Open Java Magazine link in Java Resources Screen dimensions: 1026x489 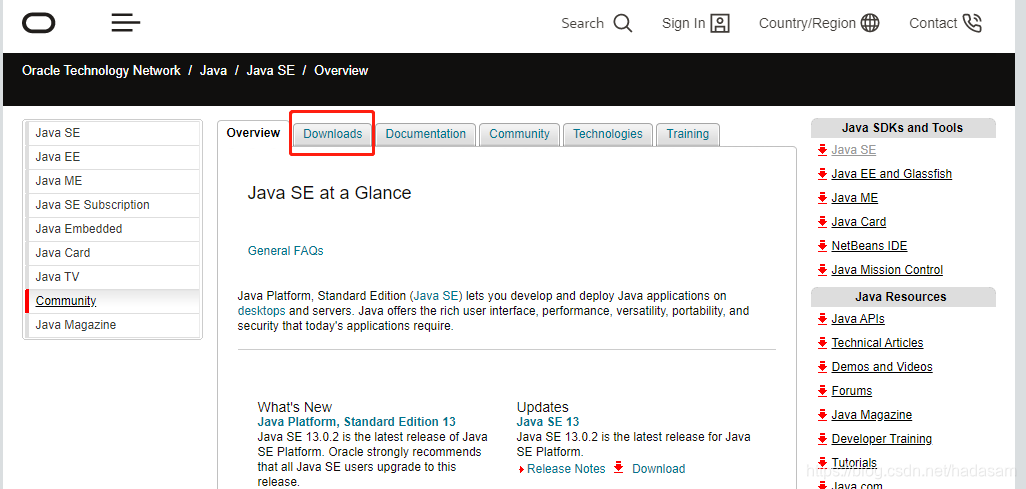872,415
